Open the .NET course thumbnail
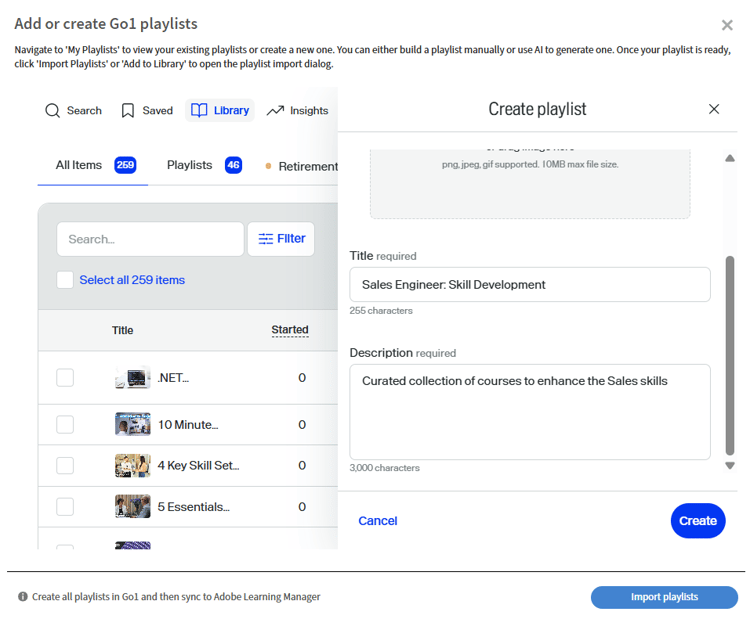The height and width of the screenshot is (619, 750). tap(132, 378)
